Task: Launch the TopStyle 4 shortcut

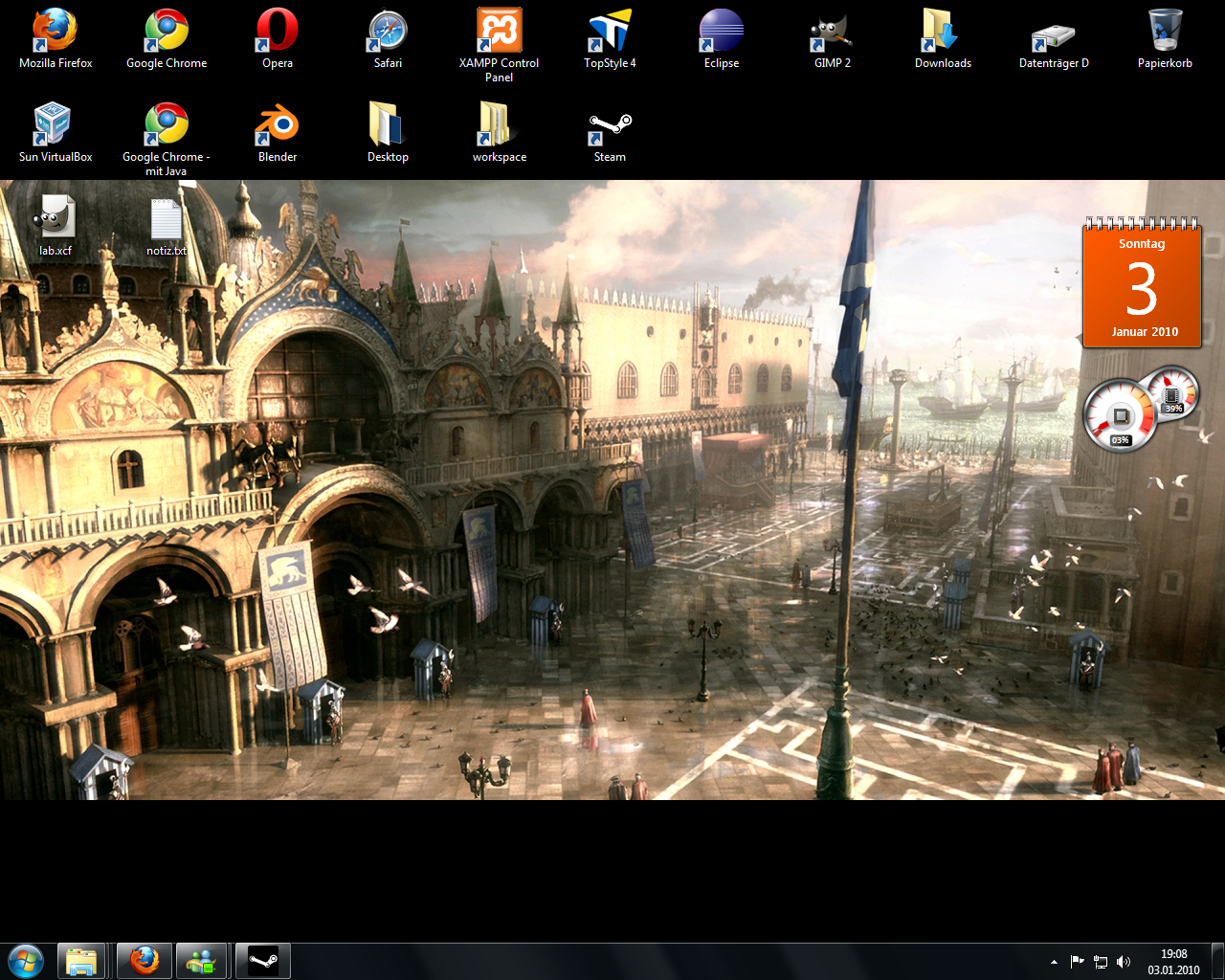Action: click(610, 39)
